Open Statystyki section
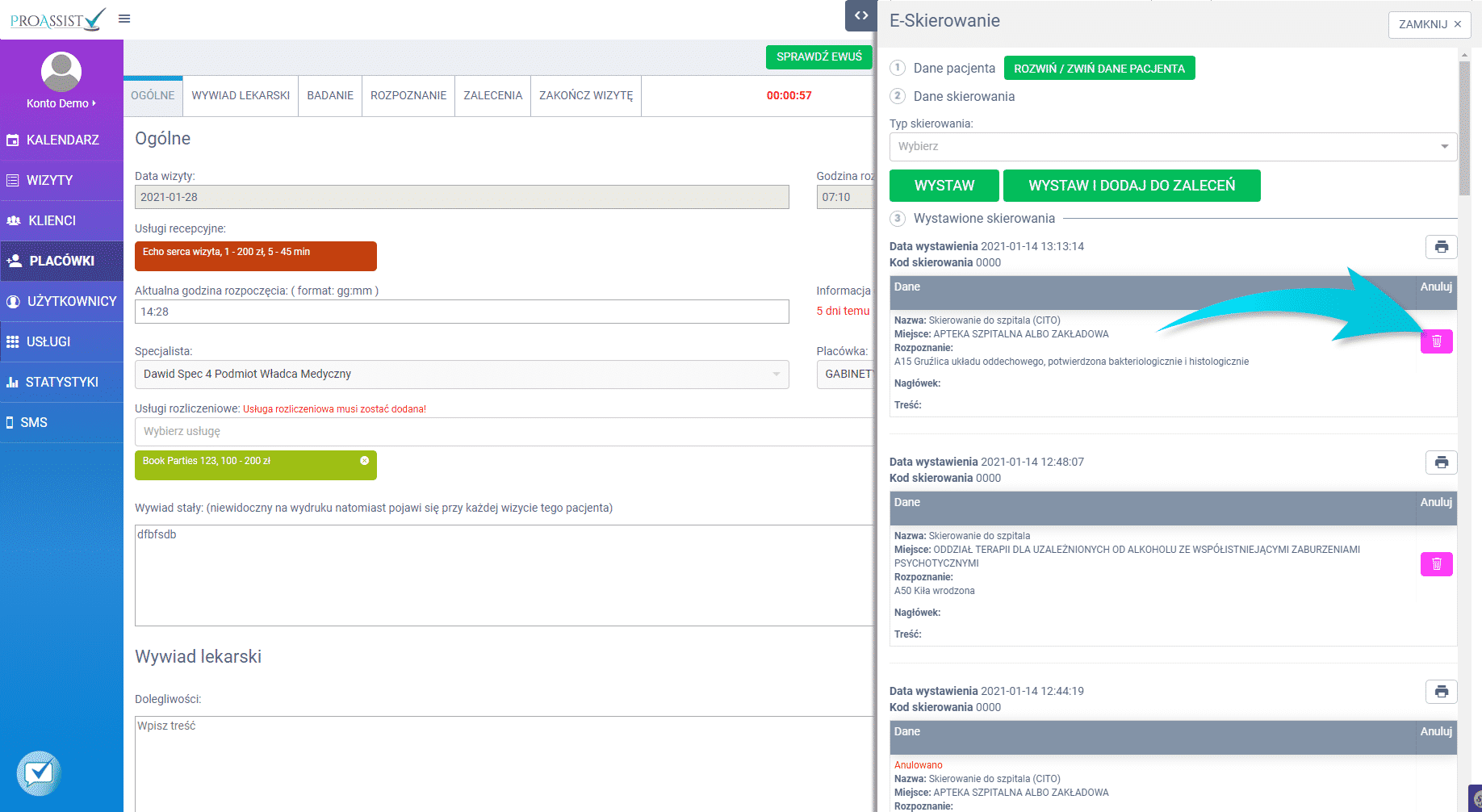Screen dimensions: 1482x812 (61, 382)
